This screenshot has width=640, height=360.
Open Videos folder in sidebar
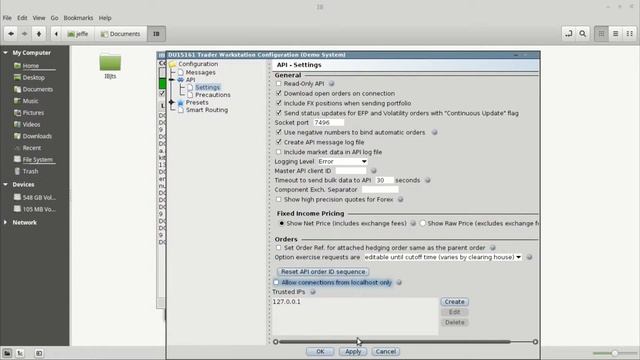[31, 124]
